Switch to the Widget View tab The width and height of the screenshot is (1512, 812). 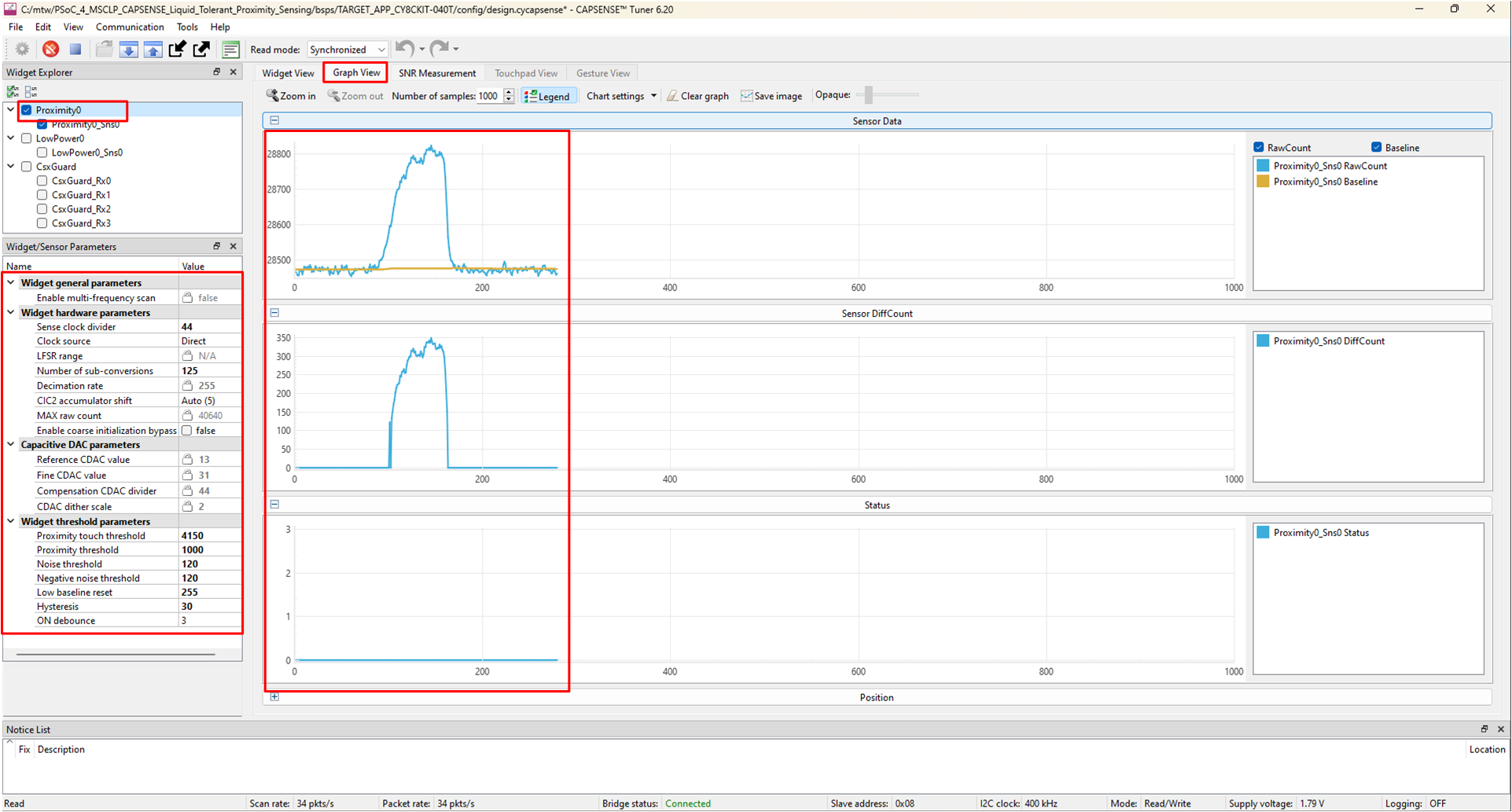coord(288,73)
